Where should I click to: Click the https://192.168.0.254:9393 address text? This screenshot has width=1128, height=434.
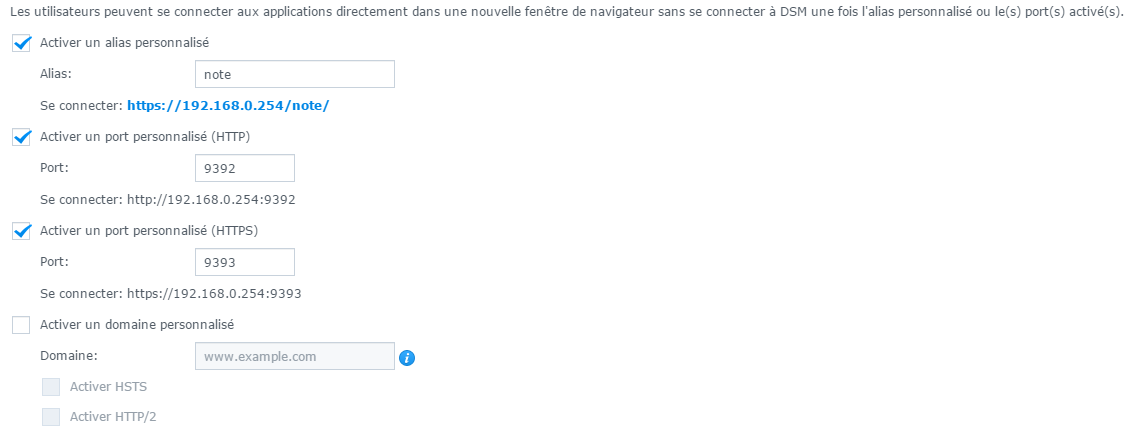click(x=214, y=294)
